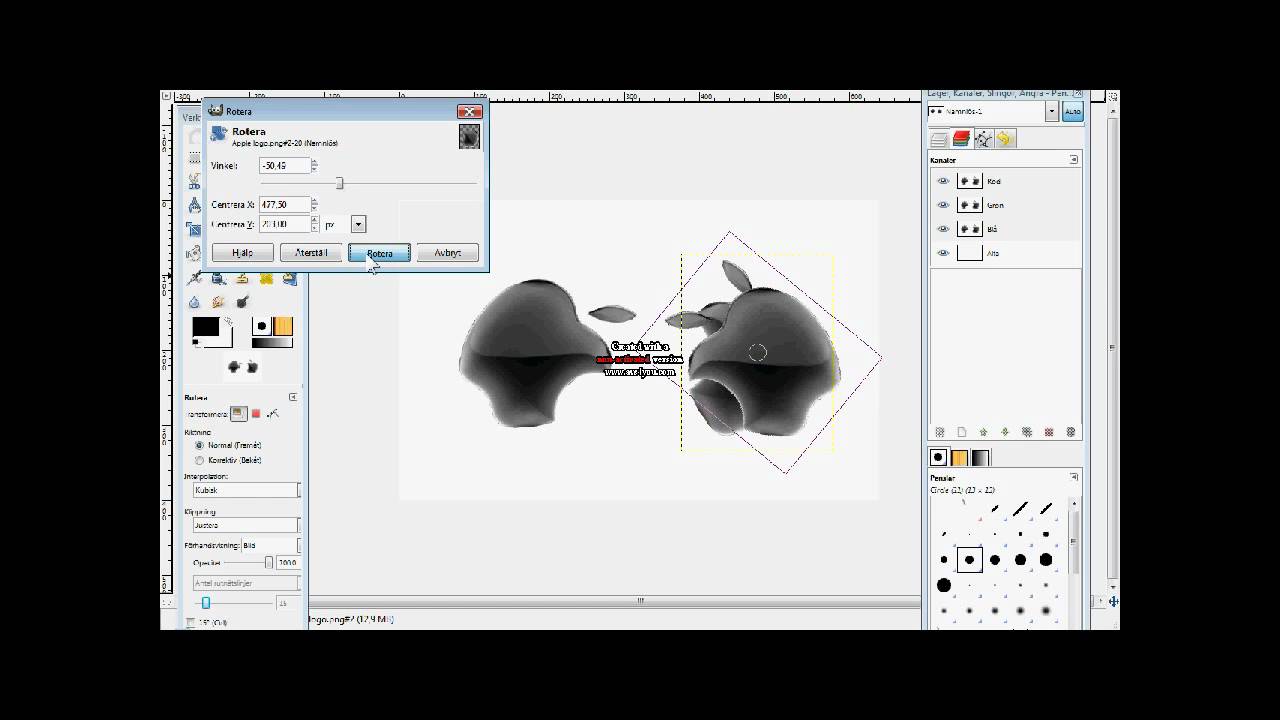Click the Opacitet slider handle
The width and height of the screenshot is (1280, 720).
point(268,563)
